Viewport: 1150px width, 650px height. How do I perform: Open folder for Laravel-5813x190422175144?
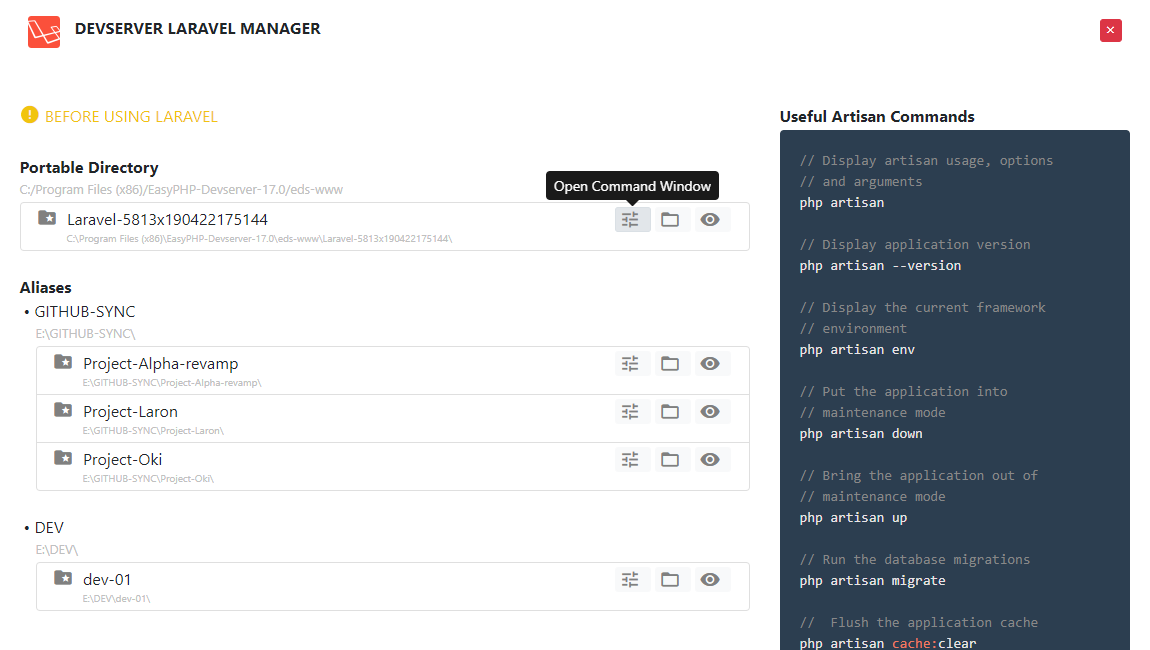(x=670, y=219)
